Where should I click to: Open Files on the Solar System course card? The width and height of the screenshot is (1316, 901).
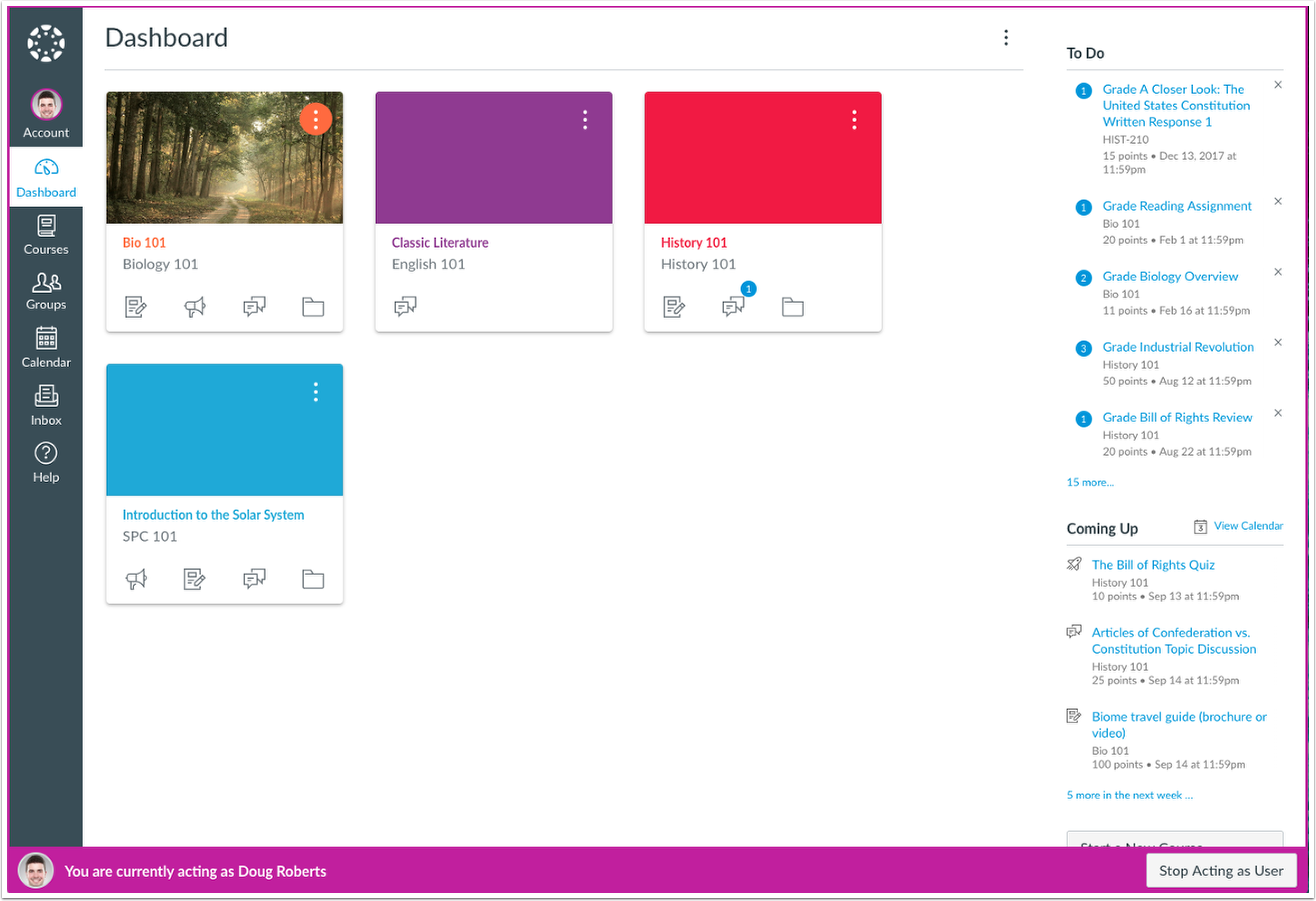click(x=313, y=579)
